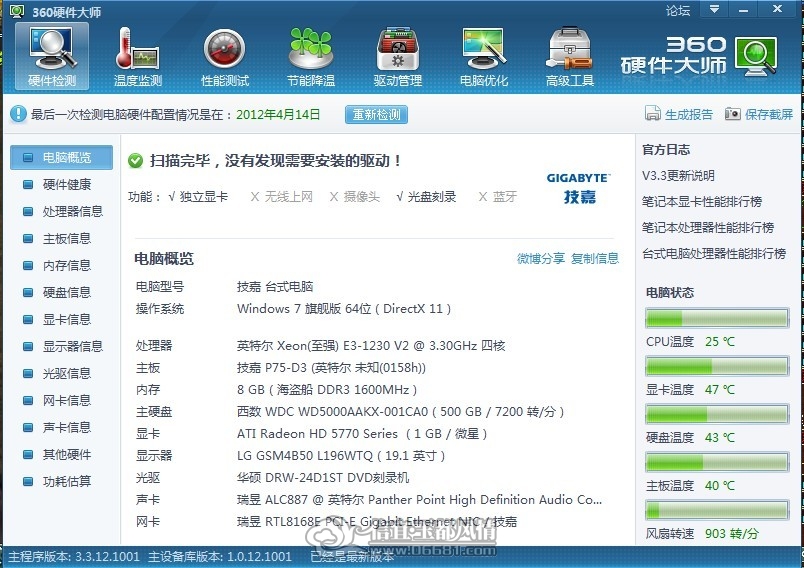
Task: Click the 保存截屏 camera icon
Action: pos(732,114)
